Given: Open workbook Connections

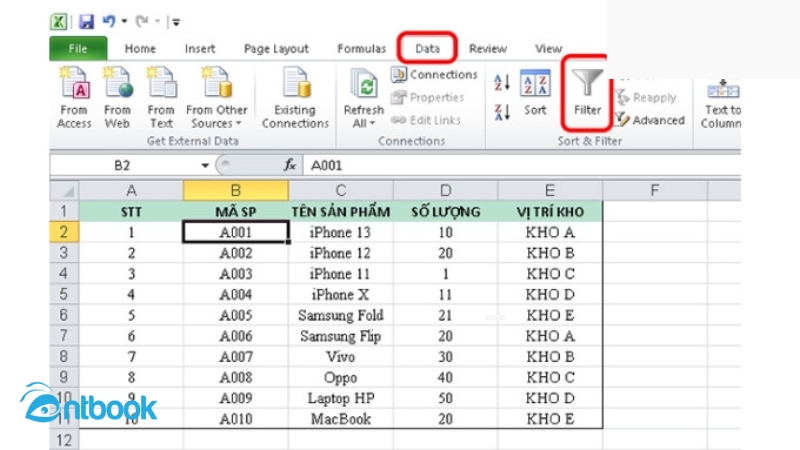Looking at the screenshot, I should coord(435,74).
